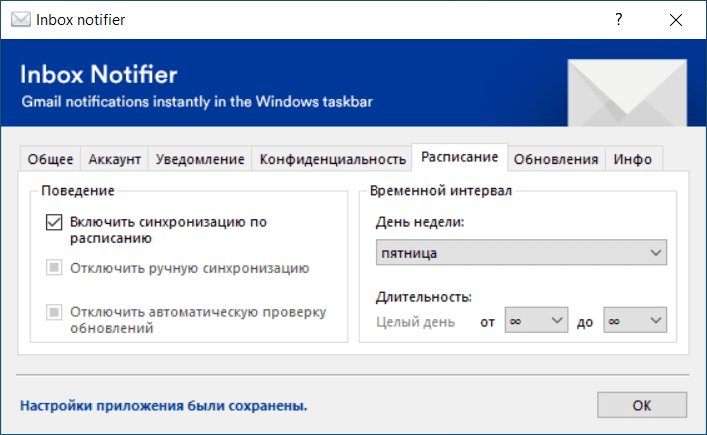The width and height of the screenshot is (707, 435).
Task: Open the day of week dropdown
Action: [x=521, y=254]
